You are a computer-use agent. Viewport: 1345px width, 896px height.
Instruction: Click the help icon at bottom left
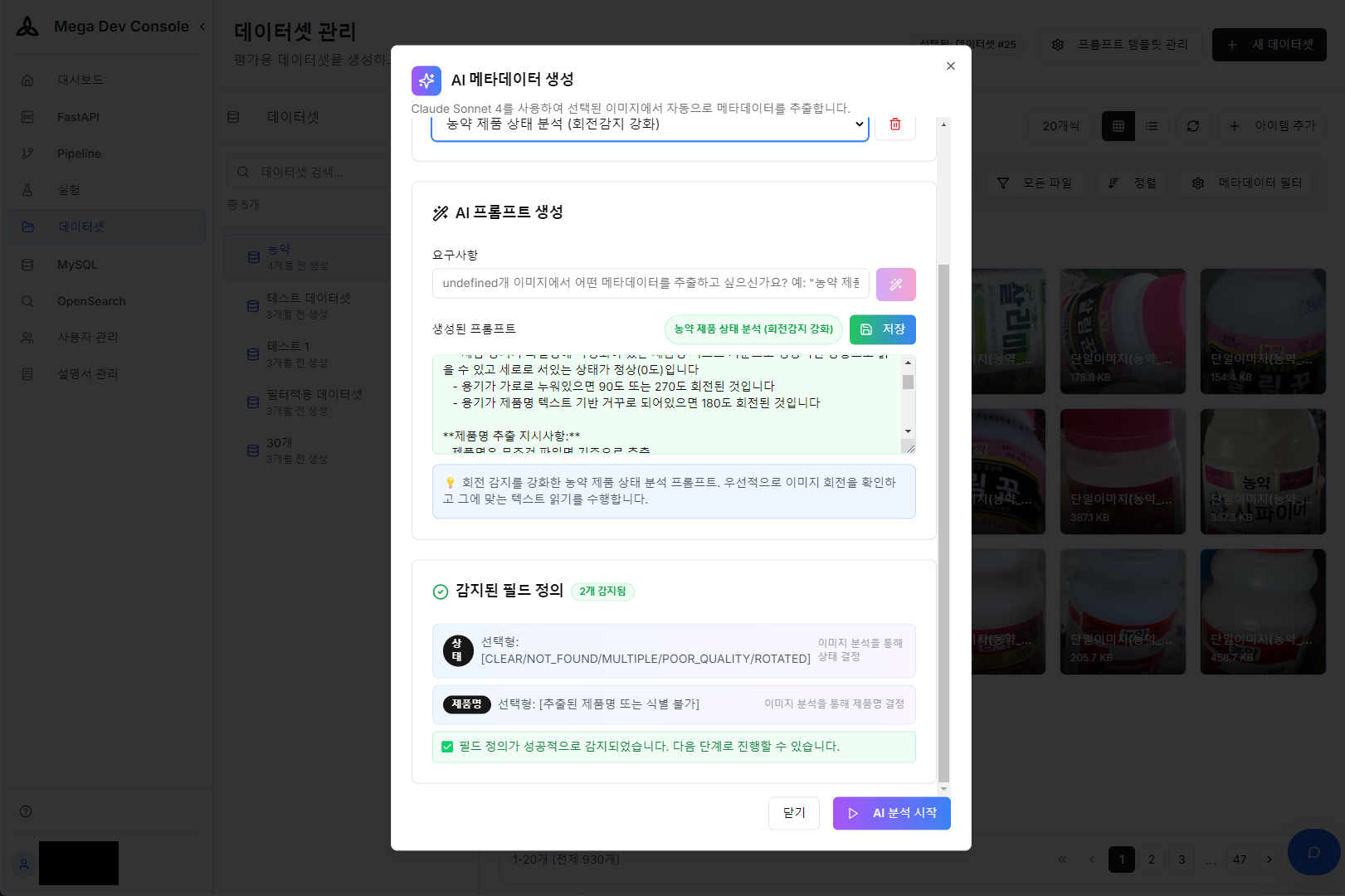tap(27, 811)
